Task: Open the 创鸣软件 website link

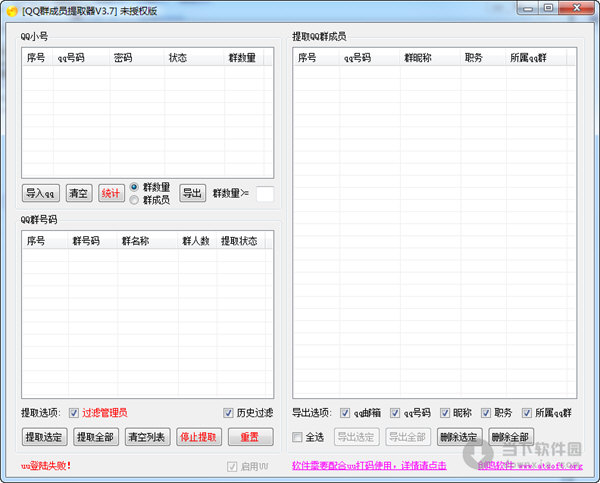Action: (x=530, y=466)
